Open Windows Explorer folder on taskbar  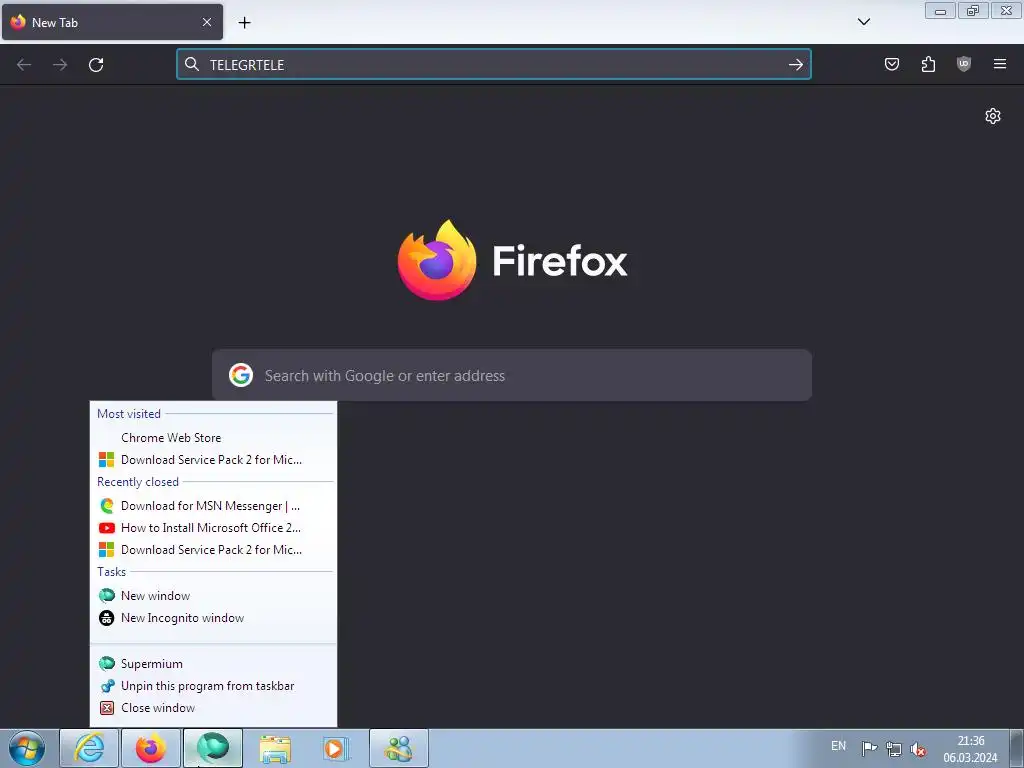[275, 748]
